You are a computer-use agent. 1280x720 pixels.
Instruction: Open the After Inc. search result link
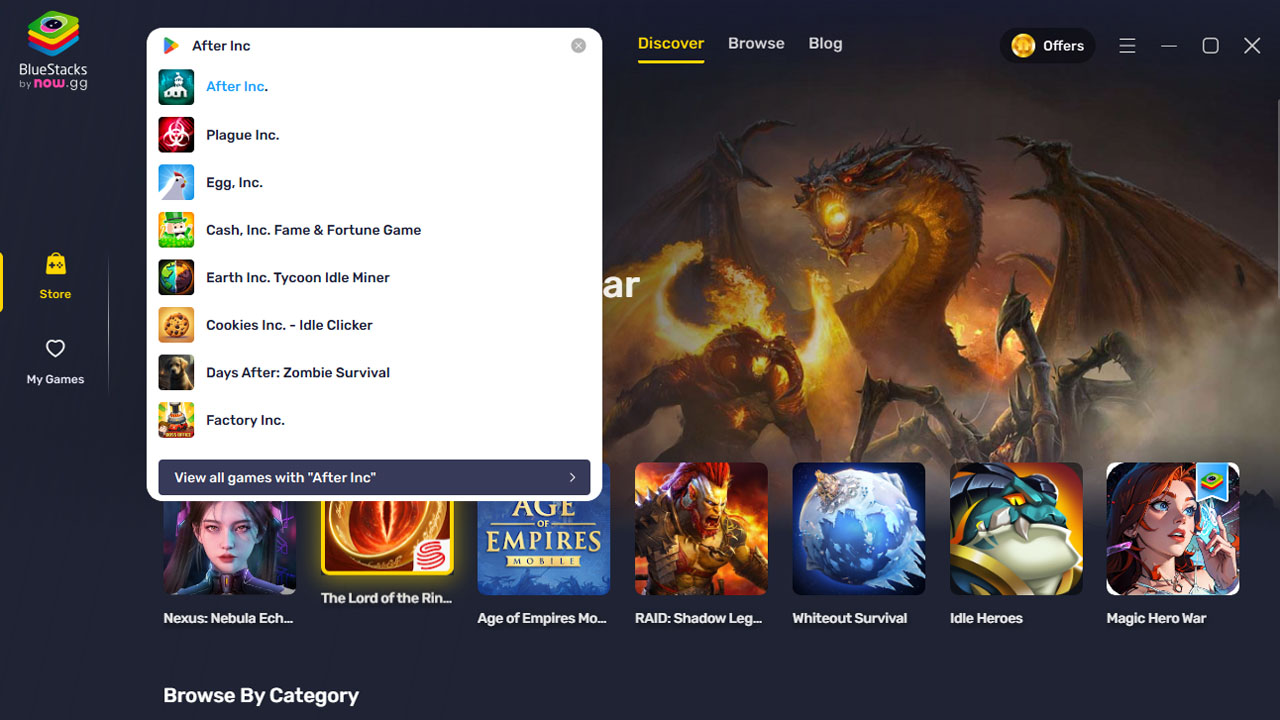tap(236, 86)
